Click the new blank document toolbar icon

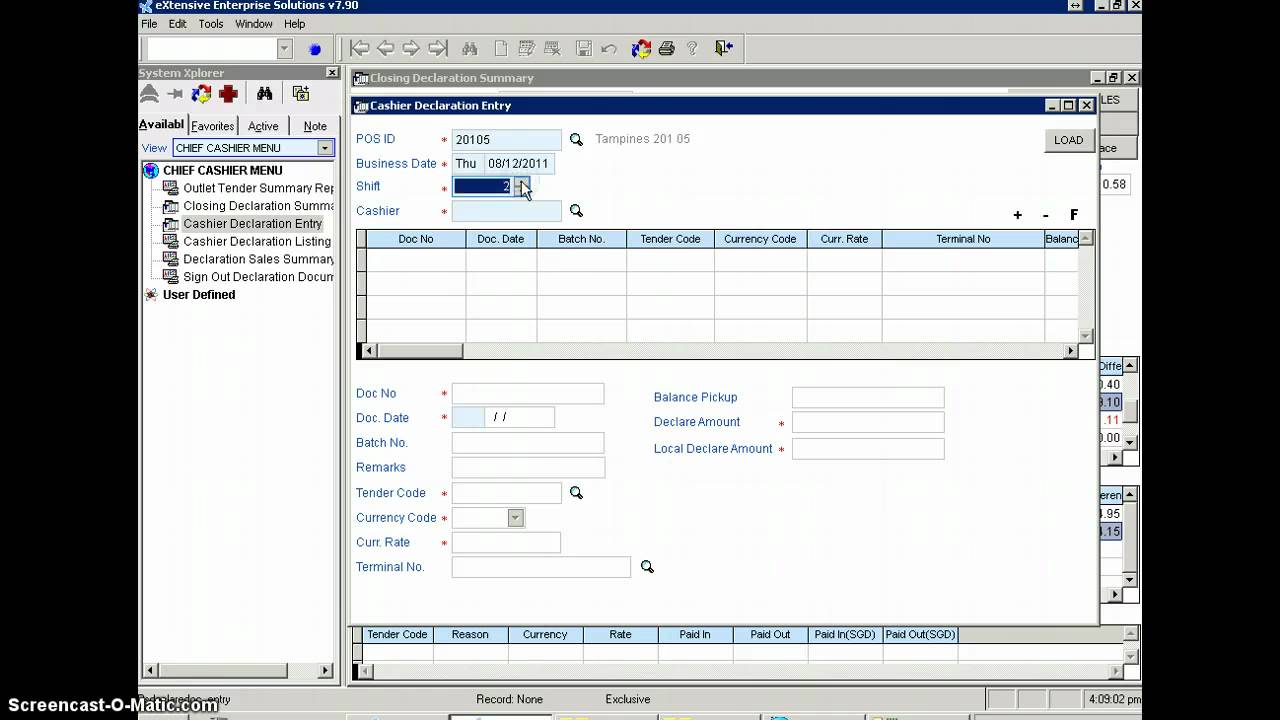point(501,48)
